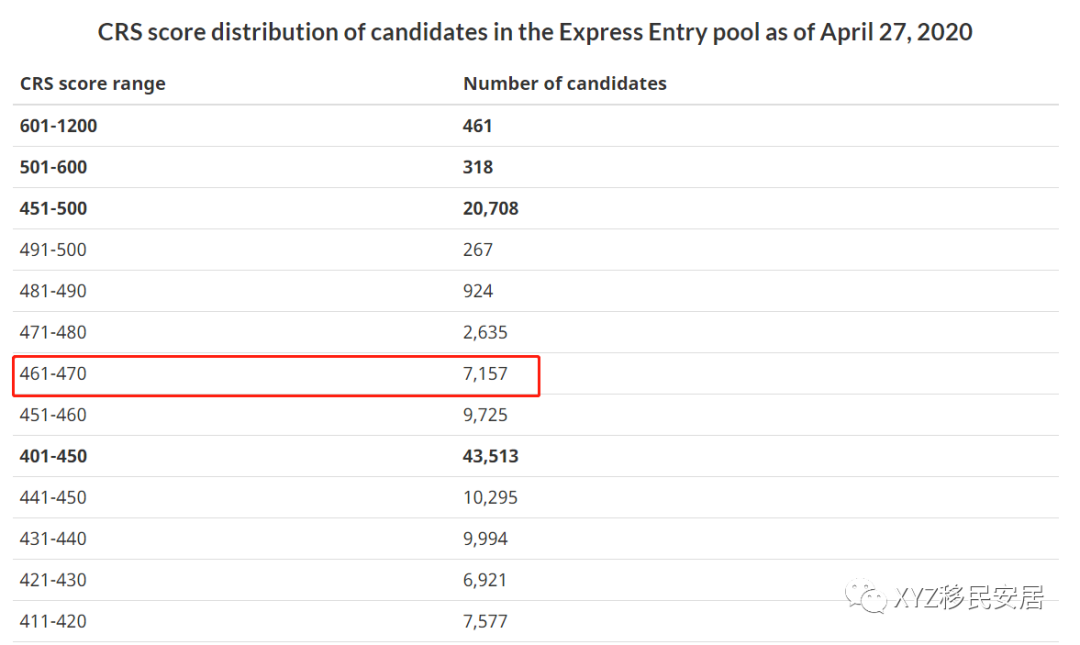Click the bold 451-500 range row
The image size is (1080, 645).
[54, 209]
